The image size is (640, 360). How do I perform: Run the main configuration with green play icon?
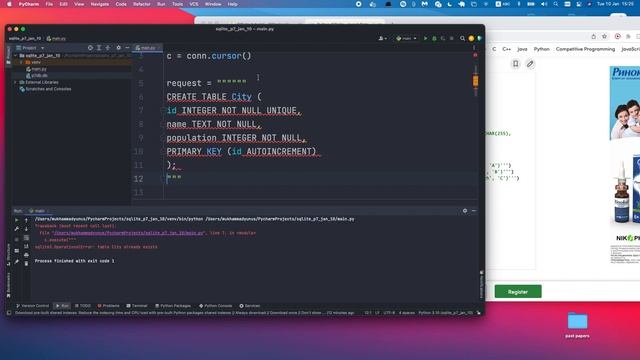click(425, 38)
